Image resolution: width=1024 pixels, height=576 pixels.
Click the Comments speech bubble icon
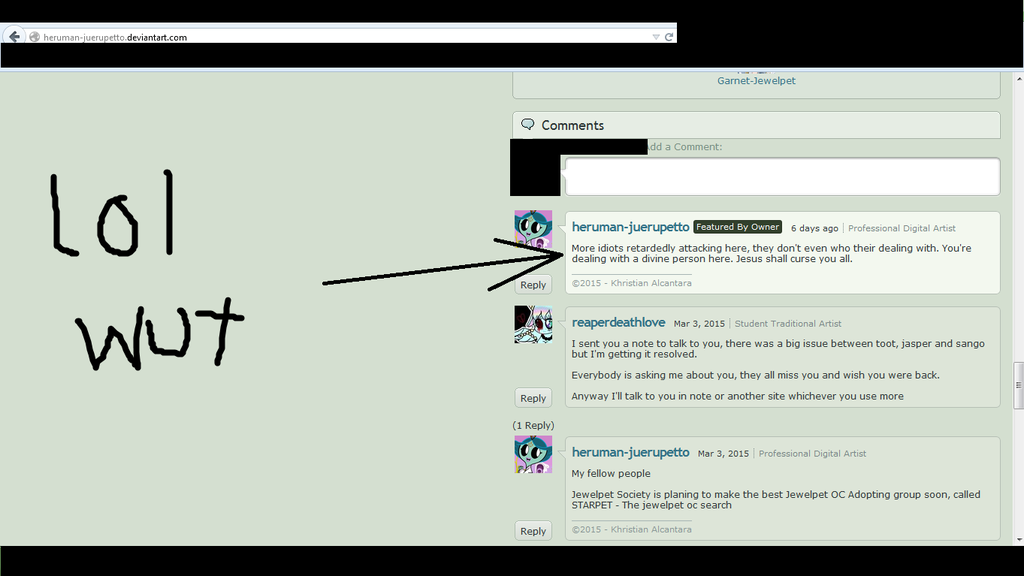[x=528, y=125]
